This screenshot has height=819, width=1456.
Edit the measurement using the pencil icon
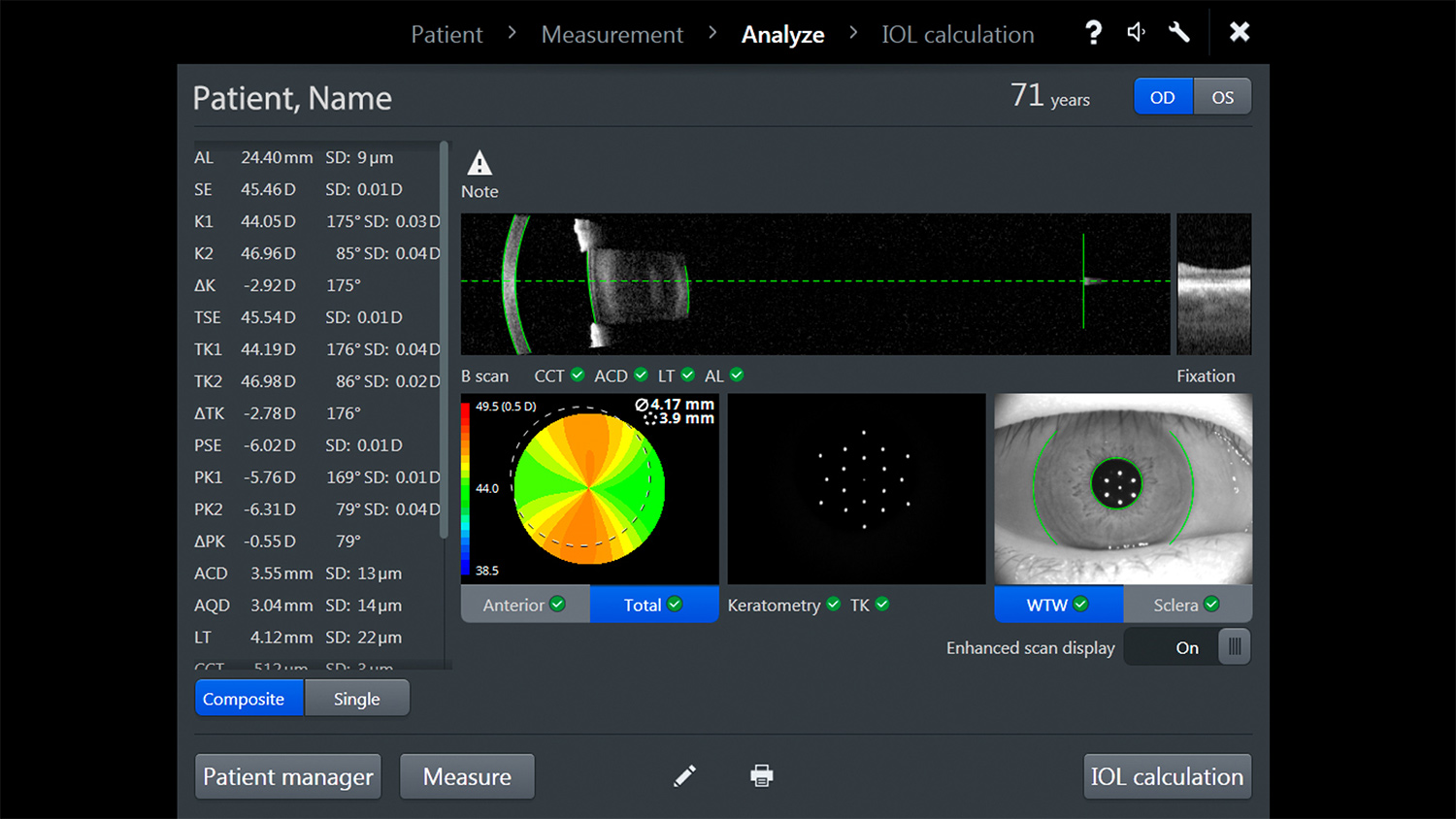pos(684,775)
